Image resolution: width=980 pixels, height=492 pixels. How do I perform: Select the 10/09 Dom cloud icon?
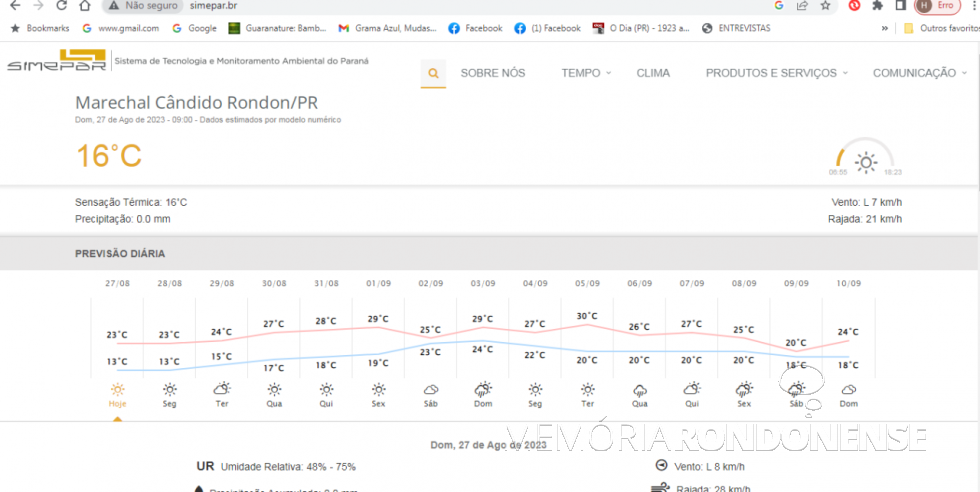[x=848, y=389]
